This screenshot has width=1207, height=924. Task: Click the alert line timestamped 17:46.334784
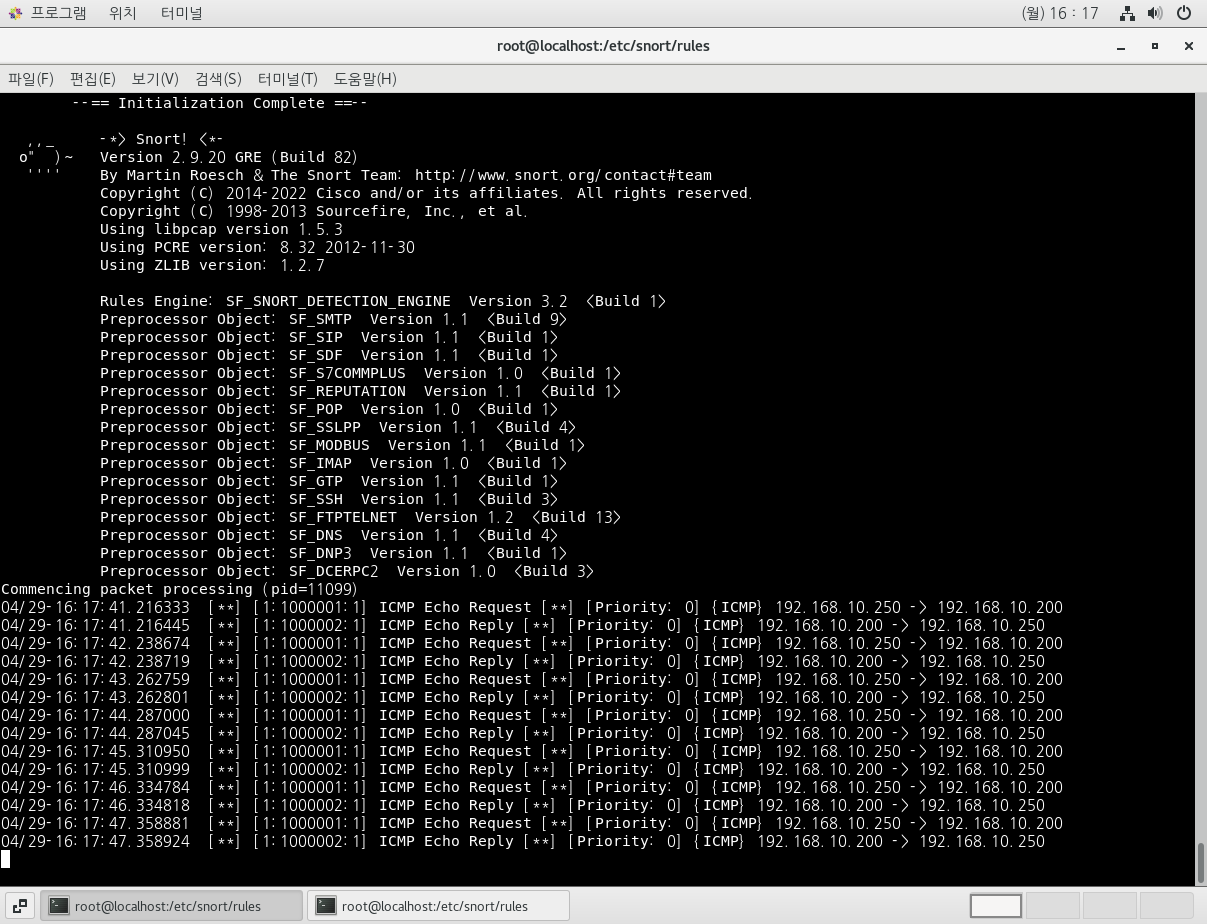point(532,787)
